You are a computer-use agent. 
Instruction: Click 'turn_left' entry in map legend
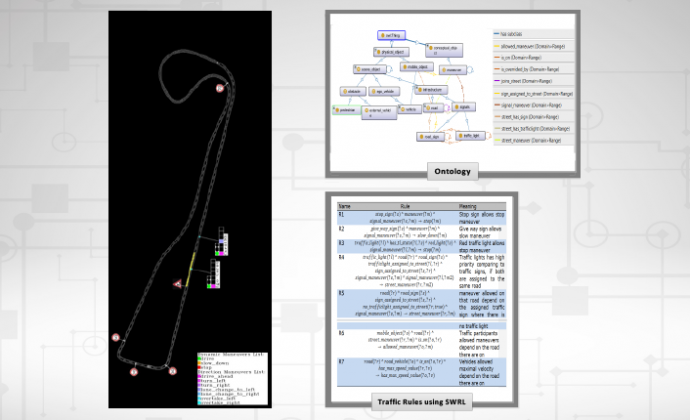(213, 381)
